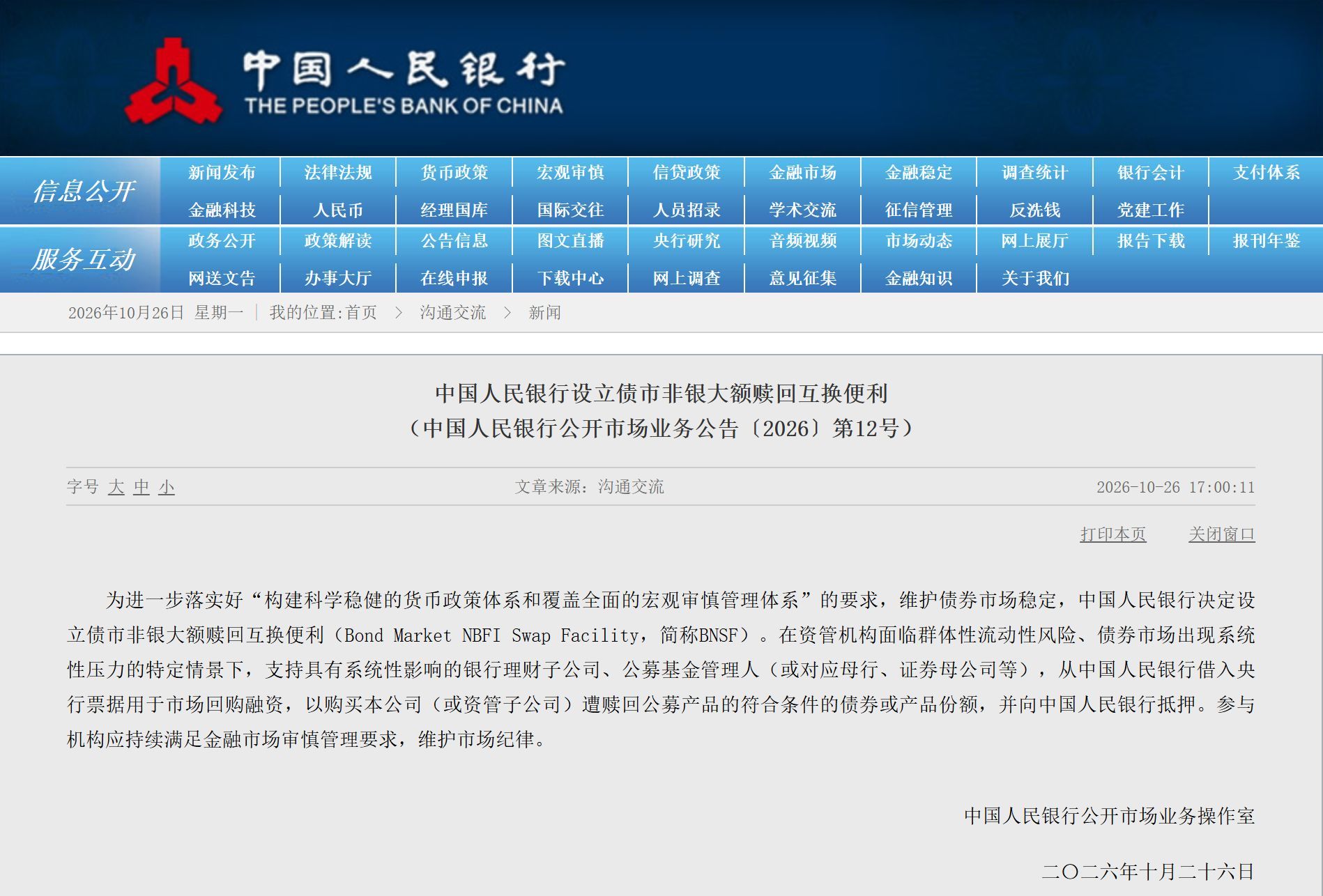Select 支付体系 in top navigation
This screenshot has height=896, width=1323.
pyautogui.click(x=1267, y=173)
